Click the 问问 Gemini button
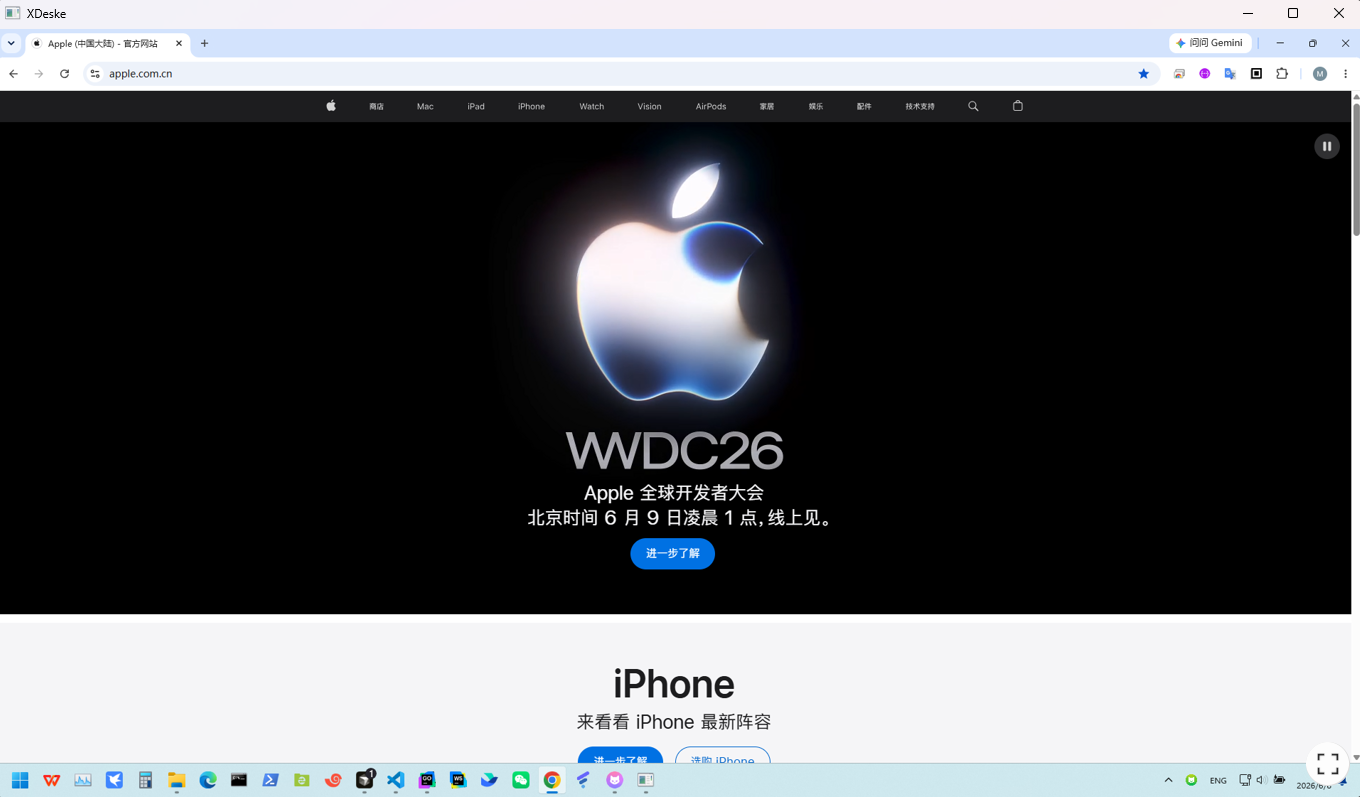Image resolution: width=1360 pixels, height=797 pixels. [1210, 43]
